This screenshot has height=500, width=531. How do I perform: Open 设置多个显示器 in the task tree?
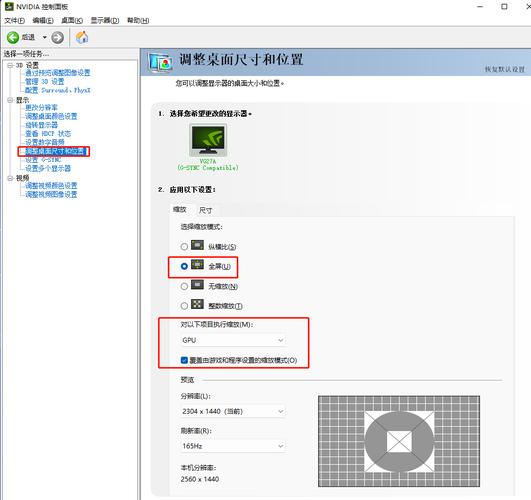(x=48, y=168)
